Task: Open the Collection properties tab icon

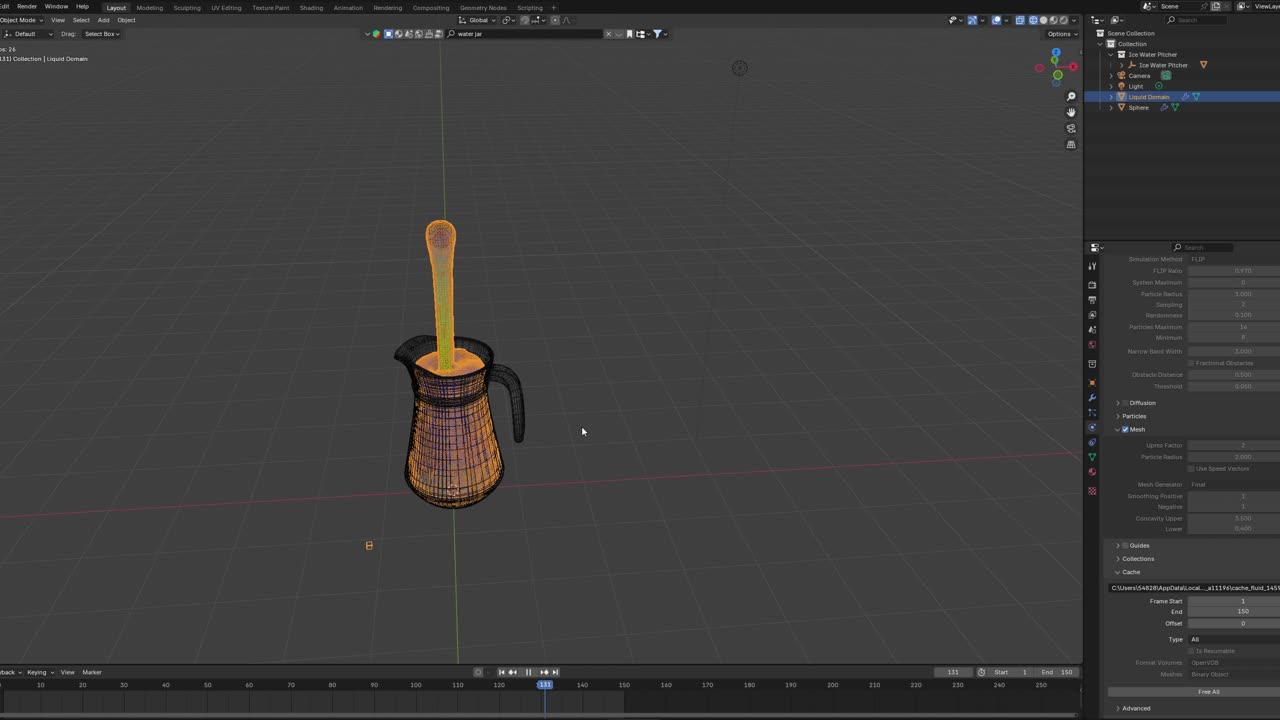Action: click(1092, 363)
